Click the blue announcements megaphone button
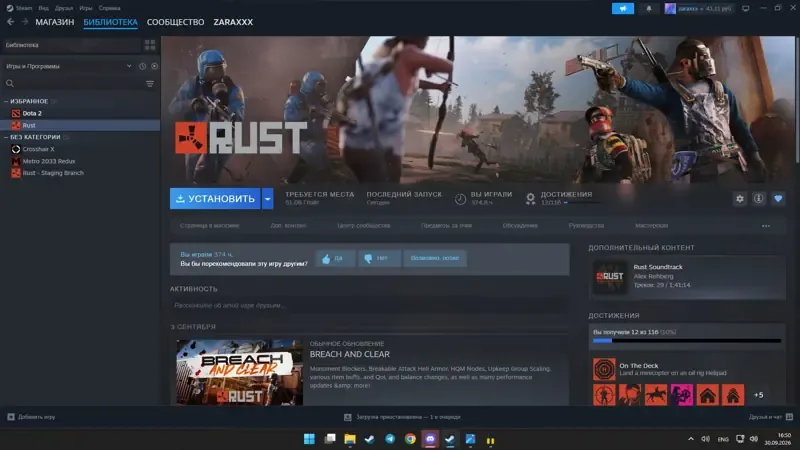The width and height of the screenshot is (800, 450). [622, 8]
